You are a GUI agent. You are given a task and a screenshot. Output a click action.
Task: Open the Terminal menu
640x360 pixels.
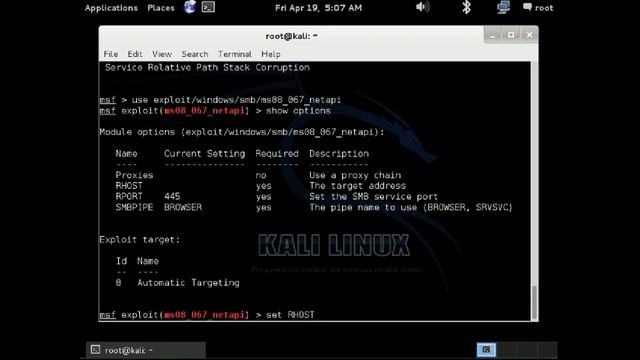[x=235, y=54]
